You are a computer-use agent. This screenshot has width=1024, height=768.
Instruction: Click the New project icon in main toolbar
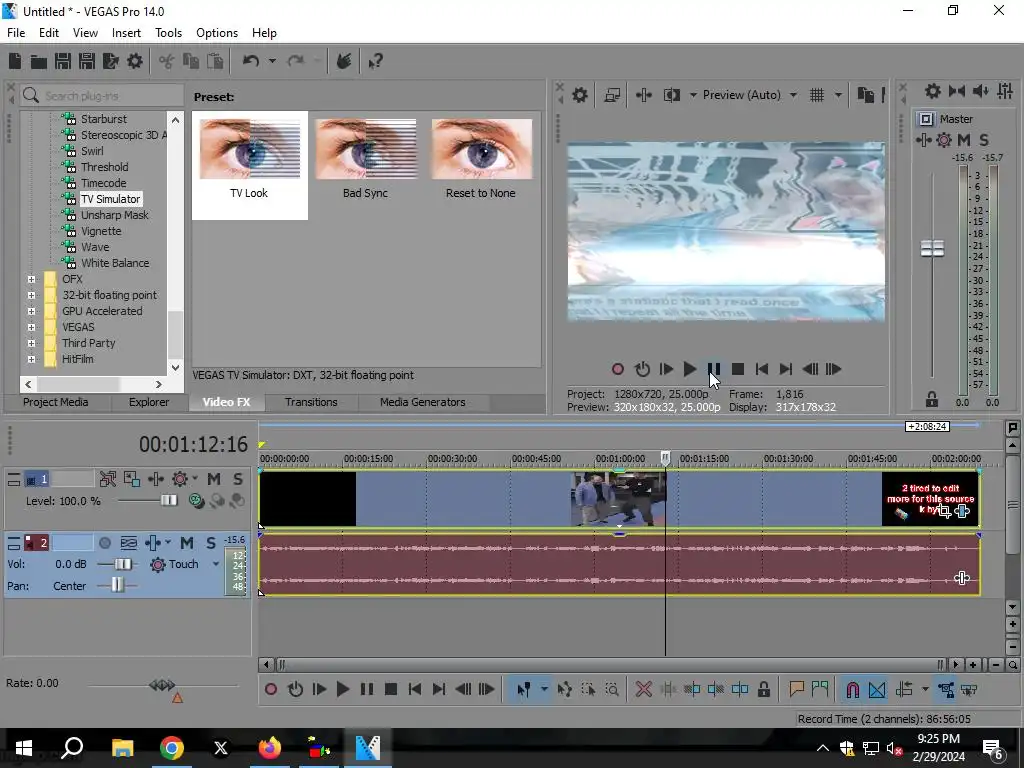15,61
